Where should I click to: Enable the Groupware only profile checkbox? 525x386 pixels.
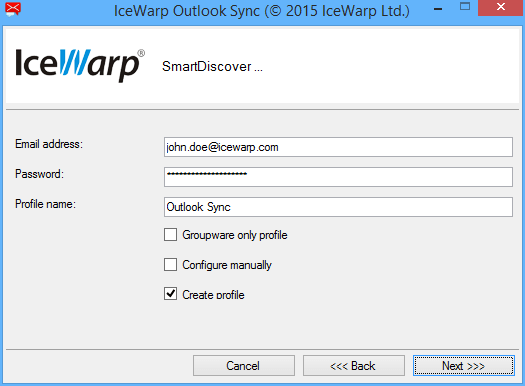[x=170, y=235]
